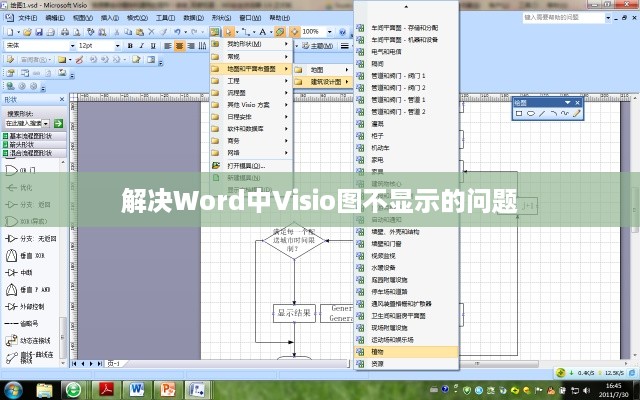Open the 箭头形状 stencil title bar
The height and width of the screenshot is (400, 640).
[x=34, y=144]
